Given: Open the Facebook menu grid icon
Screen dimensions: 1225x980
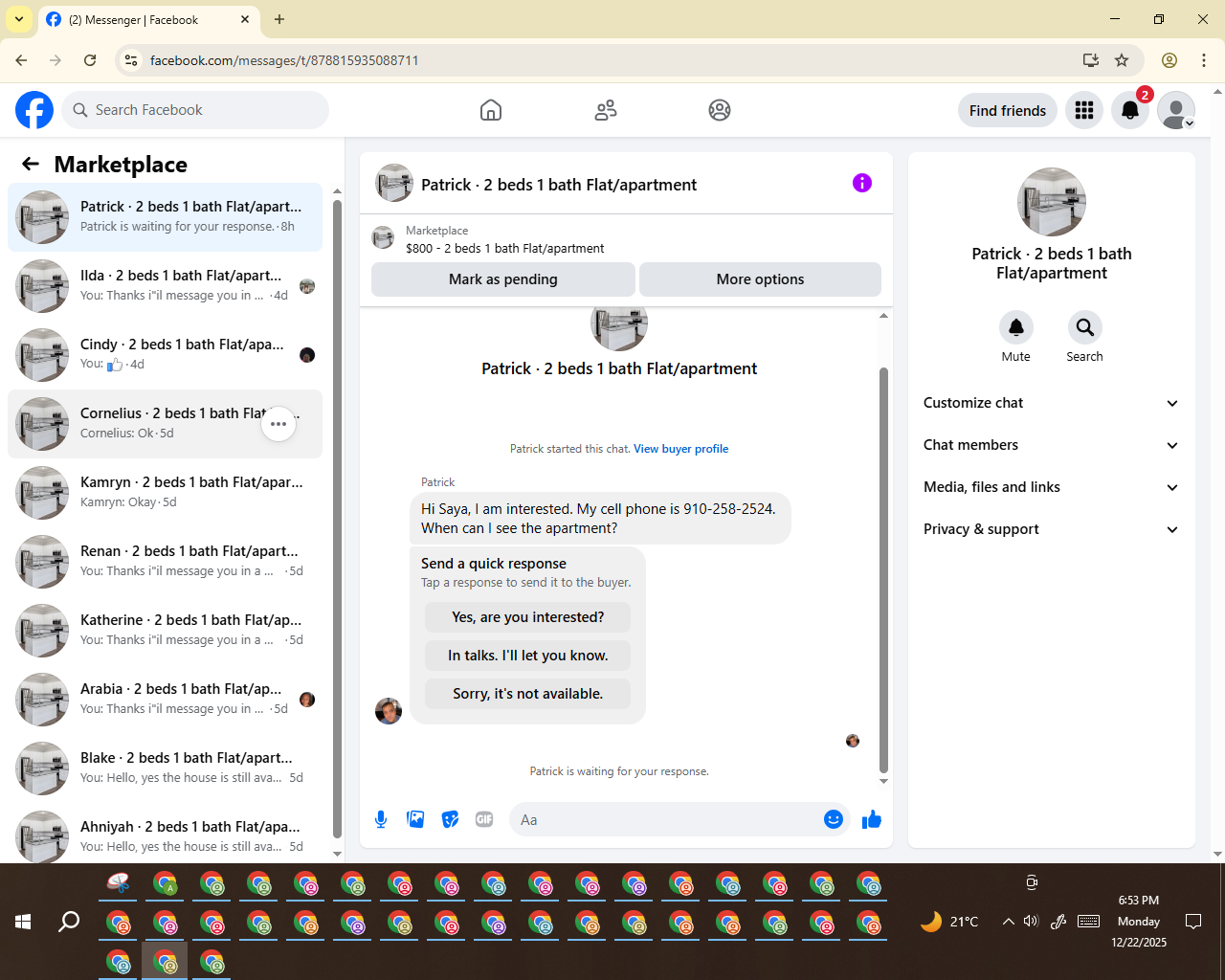Looking at the screenshot, I should (x=1084, y=110).
